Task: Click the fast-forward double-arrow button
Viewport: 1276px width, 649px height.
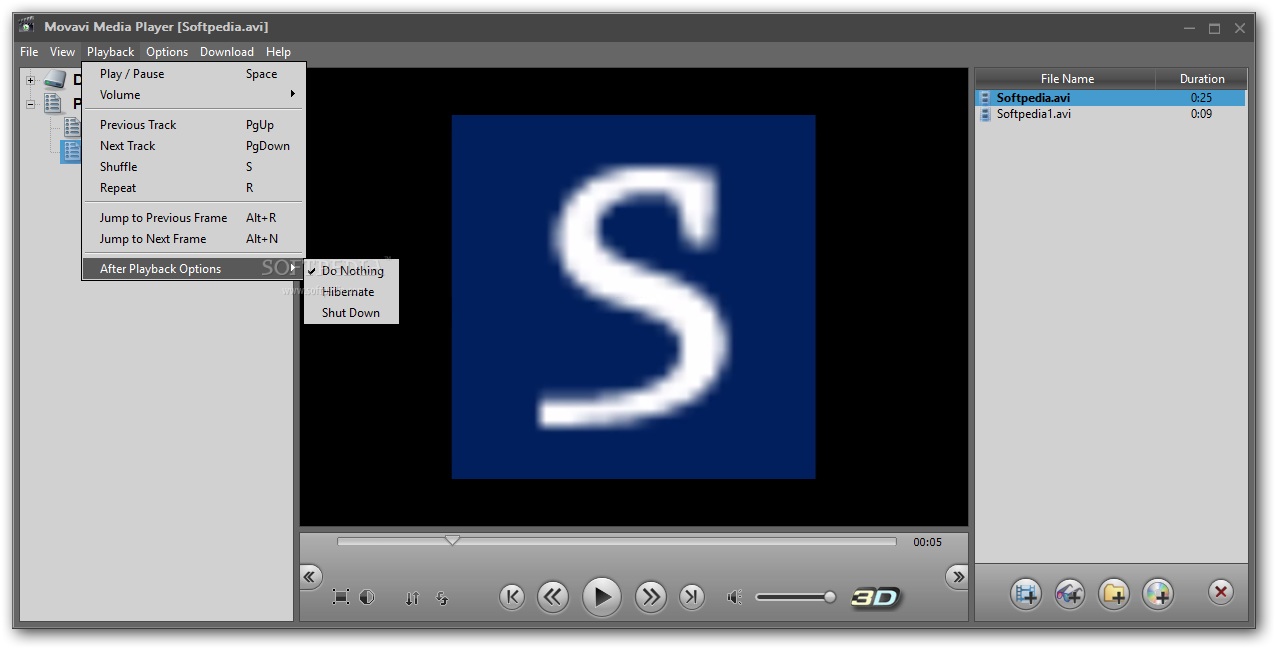Action: coord(651,597)
